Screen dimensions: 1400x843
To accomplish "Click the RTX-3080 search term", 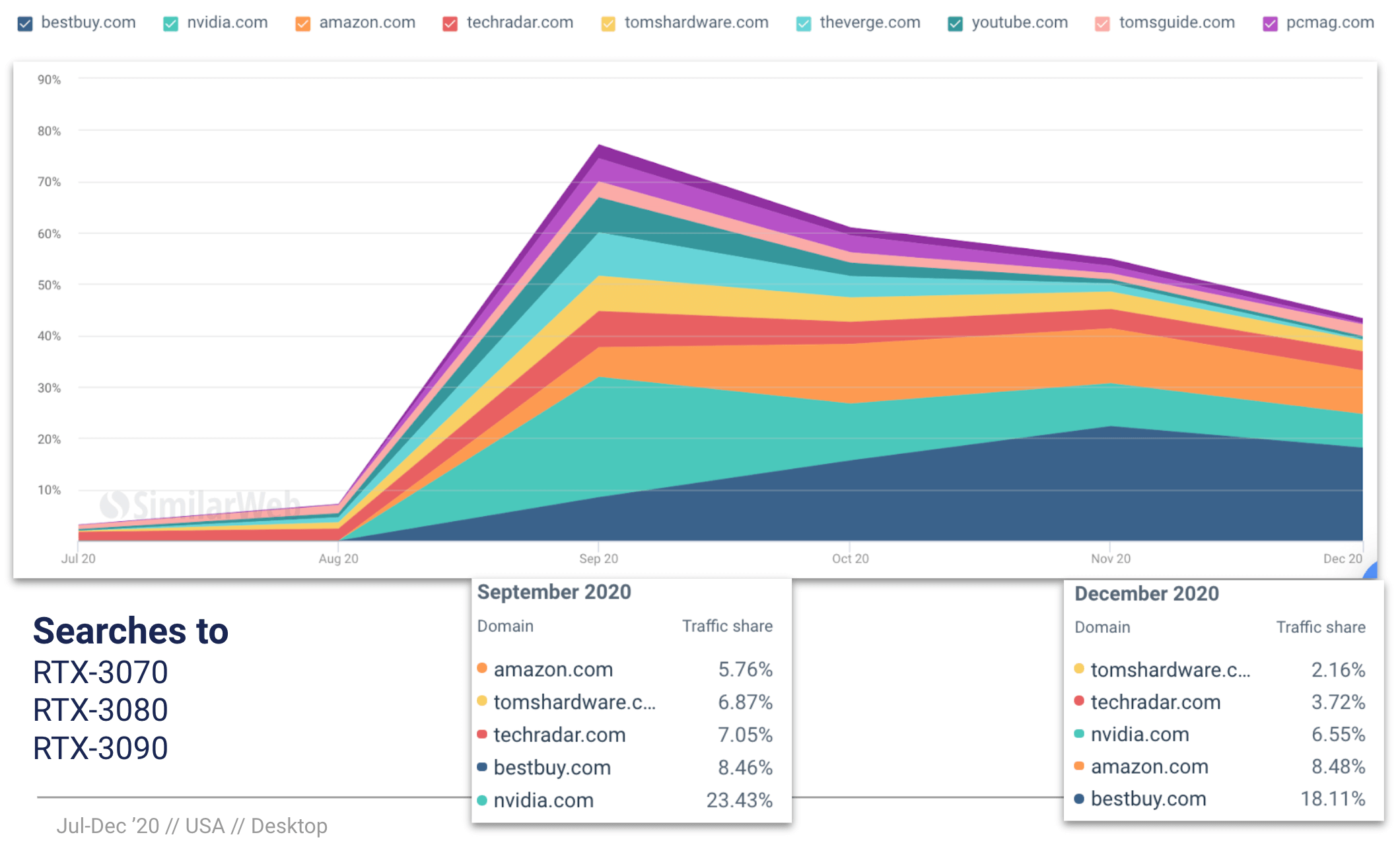I will (x=100, y=710).
